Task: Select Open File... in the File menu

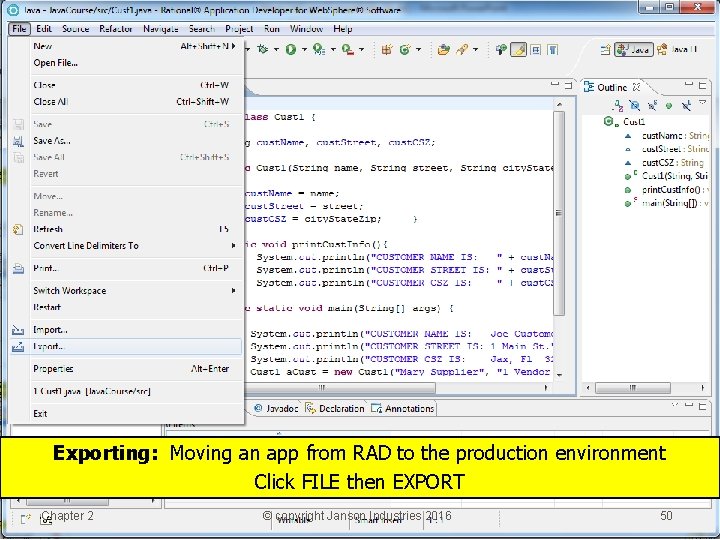Action: click(x=125, y=63)
